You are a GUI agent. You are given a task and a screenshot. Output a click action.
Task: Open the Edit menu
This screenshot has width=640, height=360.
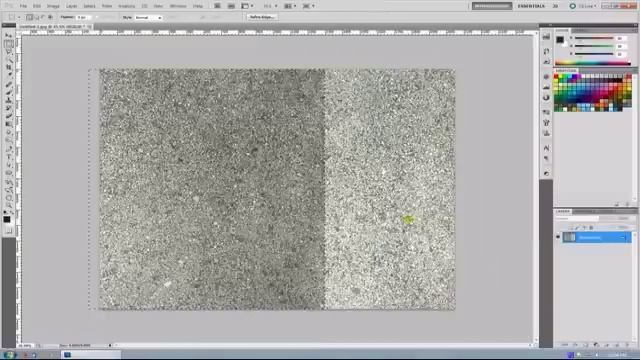37,6
